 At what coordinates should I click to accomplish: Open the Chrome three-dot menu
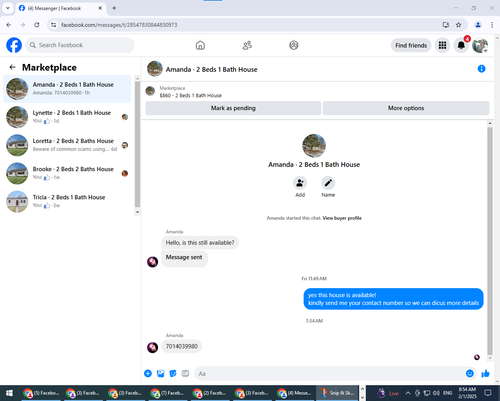click(x=492, y=25)
